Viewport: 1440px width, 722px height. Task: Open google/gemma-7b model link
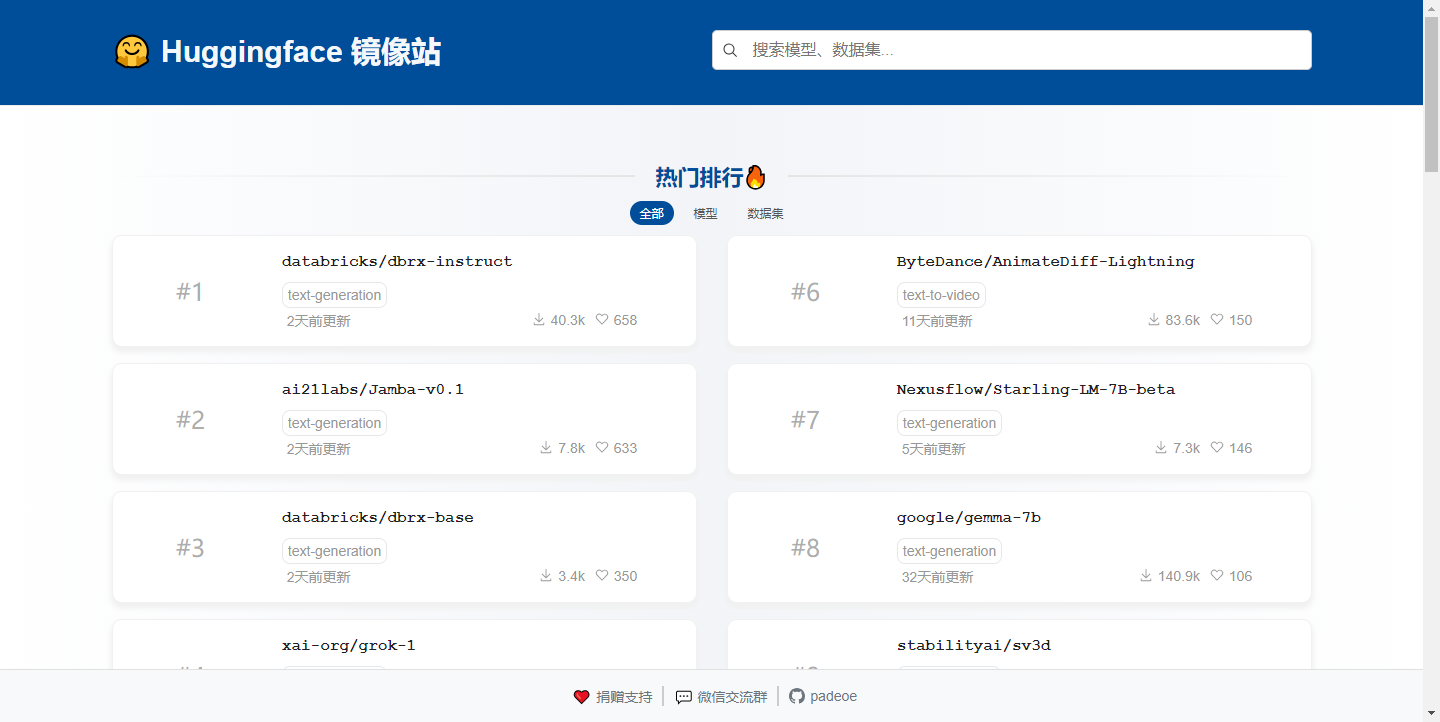click(x=969, y=518)
